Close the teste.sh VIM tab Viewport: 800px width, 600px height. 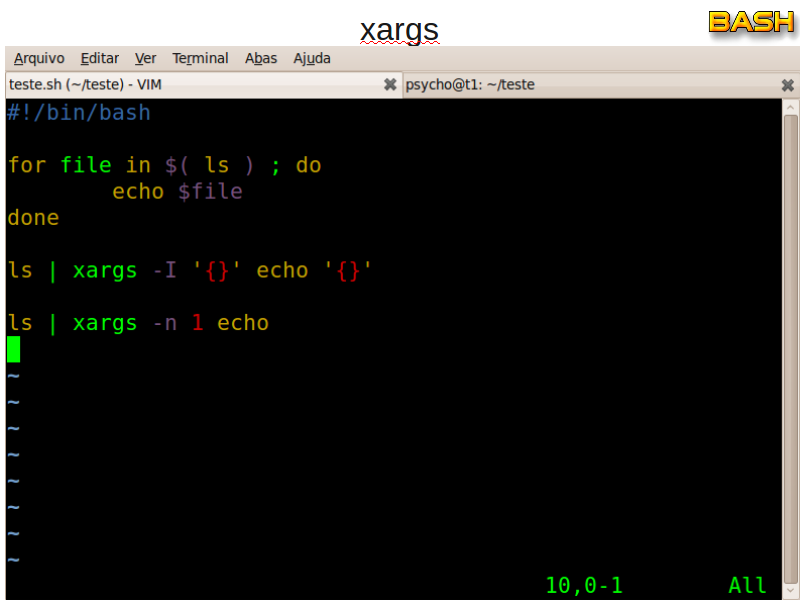pyautogui.click(x=390, y=85)
